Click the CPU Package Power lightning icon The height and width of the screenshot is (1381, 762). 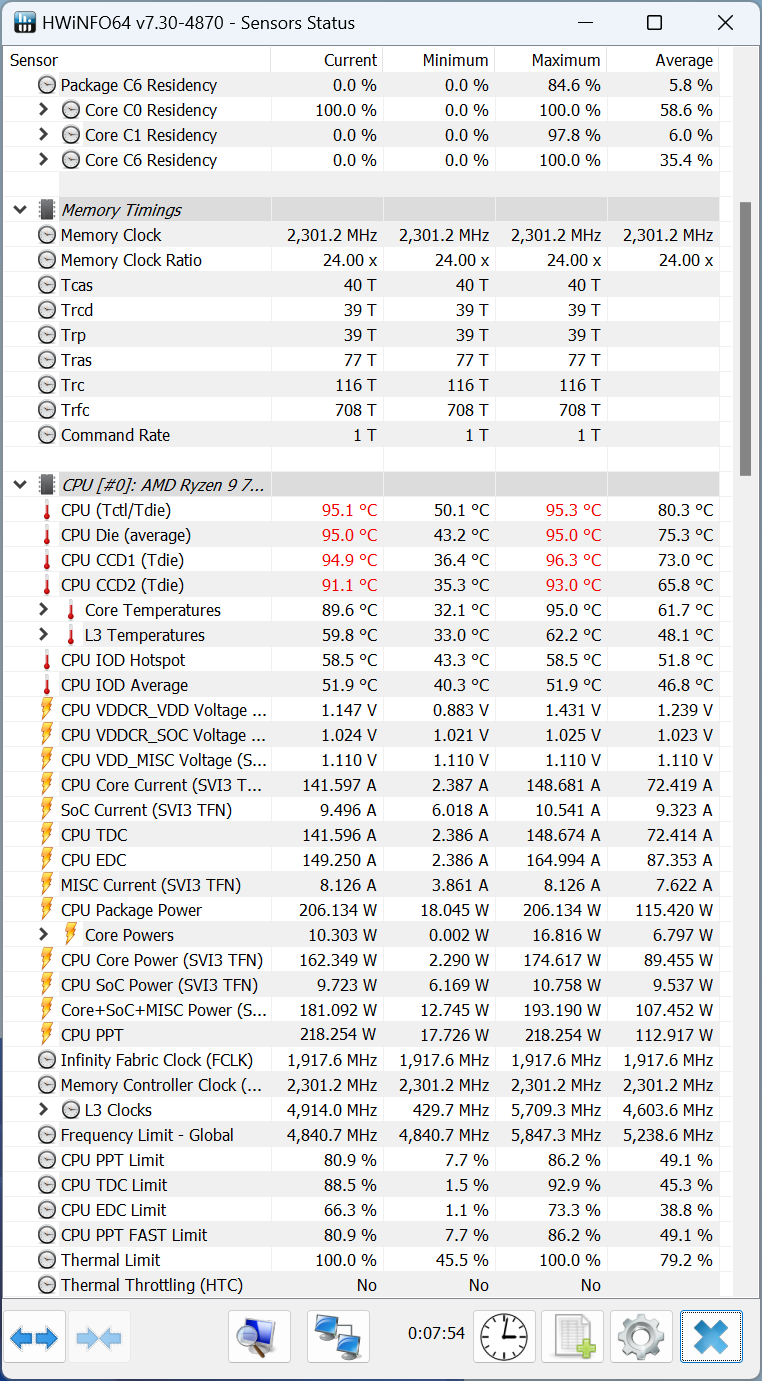click(47, 910)
